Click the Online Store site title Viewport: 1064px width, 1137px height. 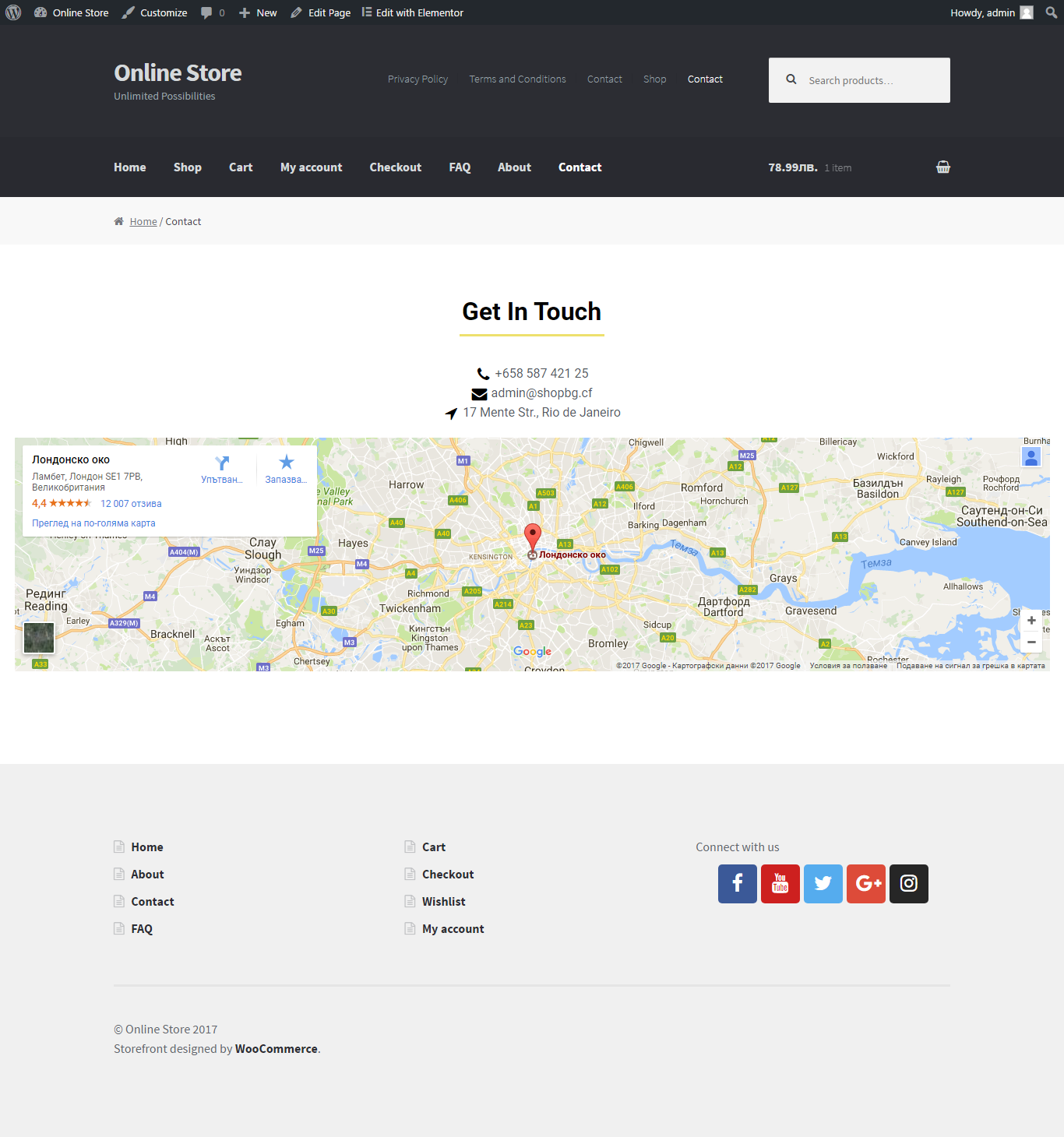click(x=178, y=72)
